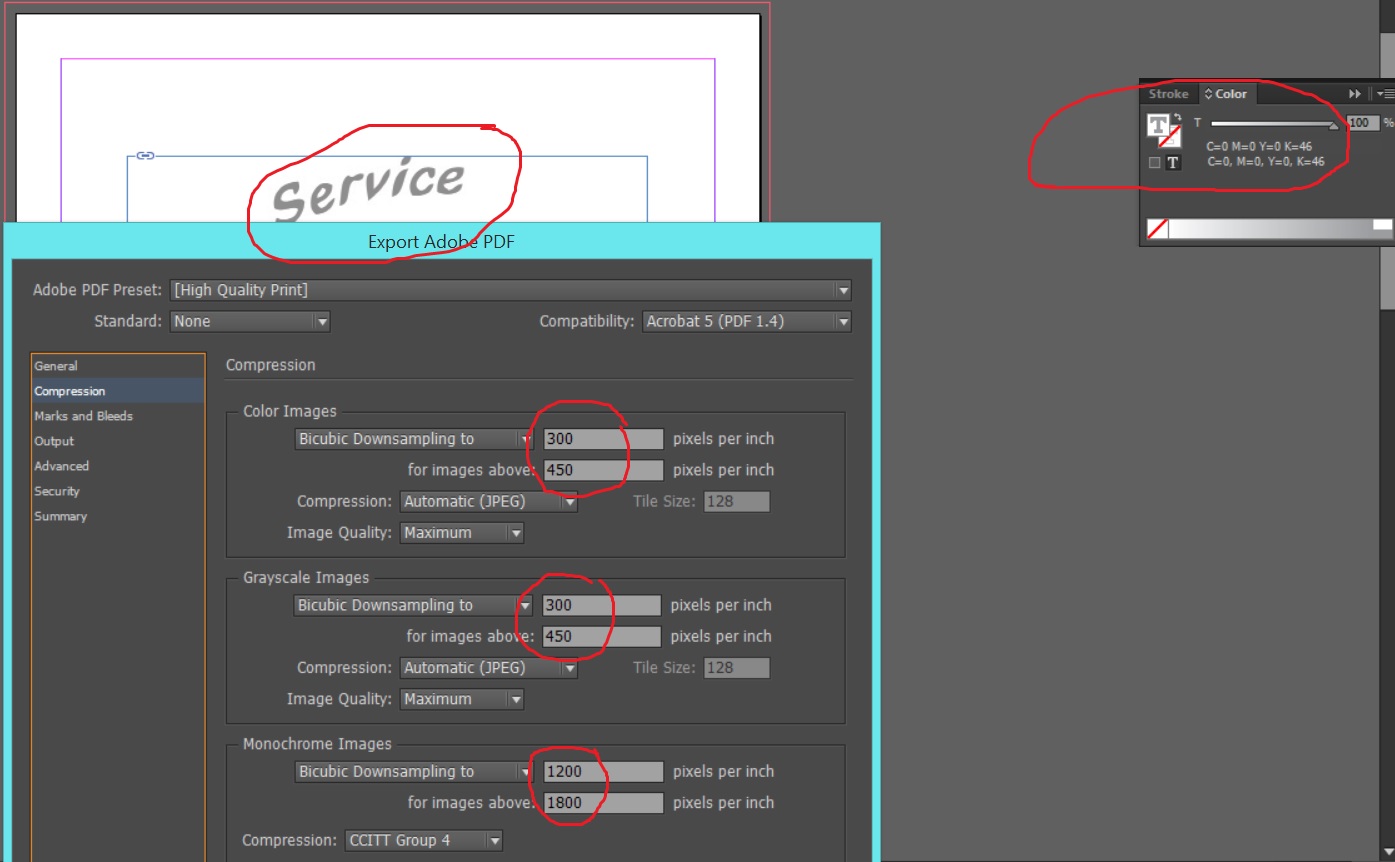Image resolution: width=1395 pixels, height=862 pixels.
Task: Open Monochrome Images downsampling method dropdown
Action: point(415,772)
